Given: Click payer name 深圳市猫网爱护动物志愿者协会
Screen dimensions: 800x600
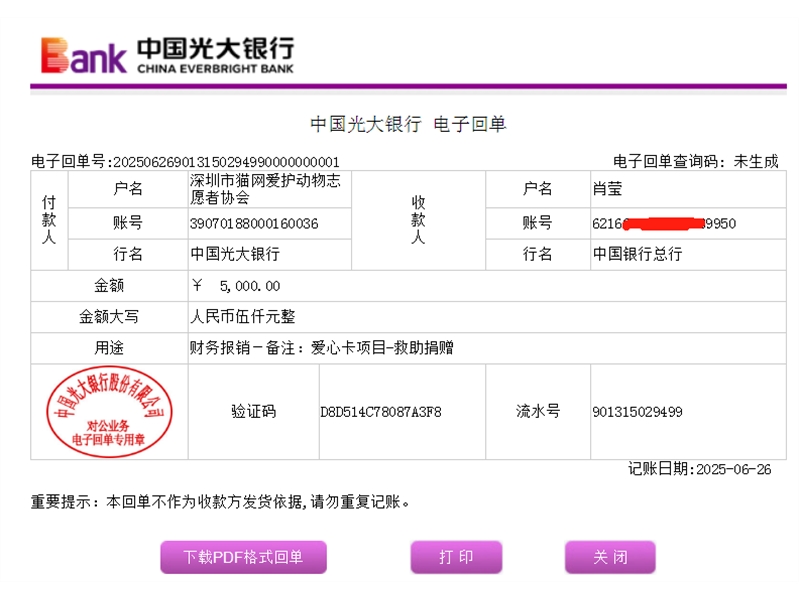Looking at the screenshot, I should [265, 189].
